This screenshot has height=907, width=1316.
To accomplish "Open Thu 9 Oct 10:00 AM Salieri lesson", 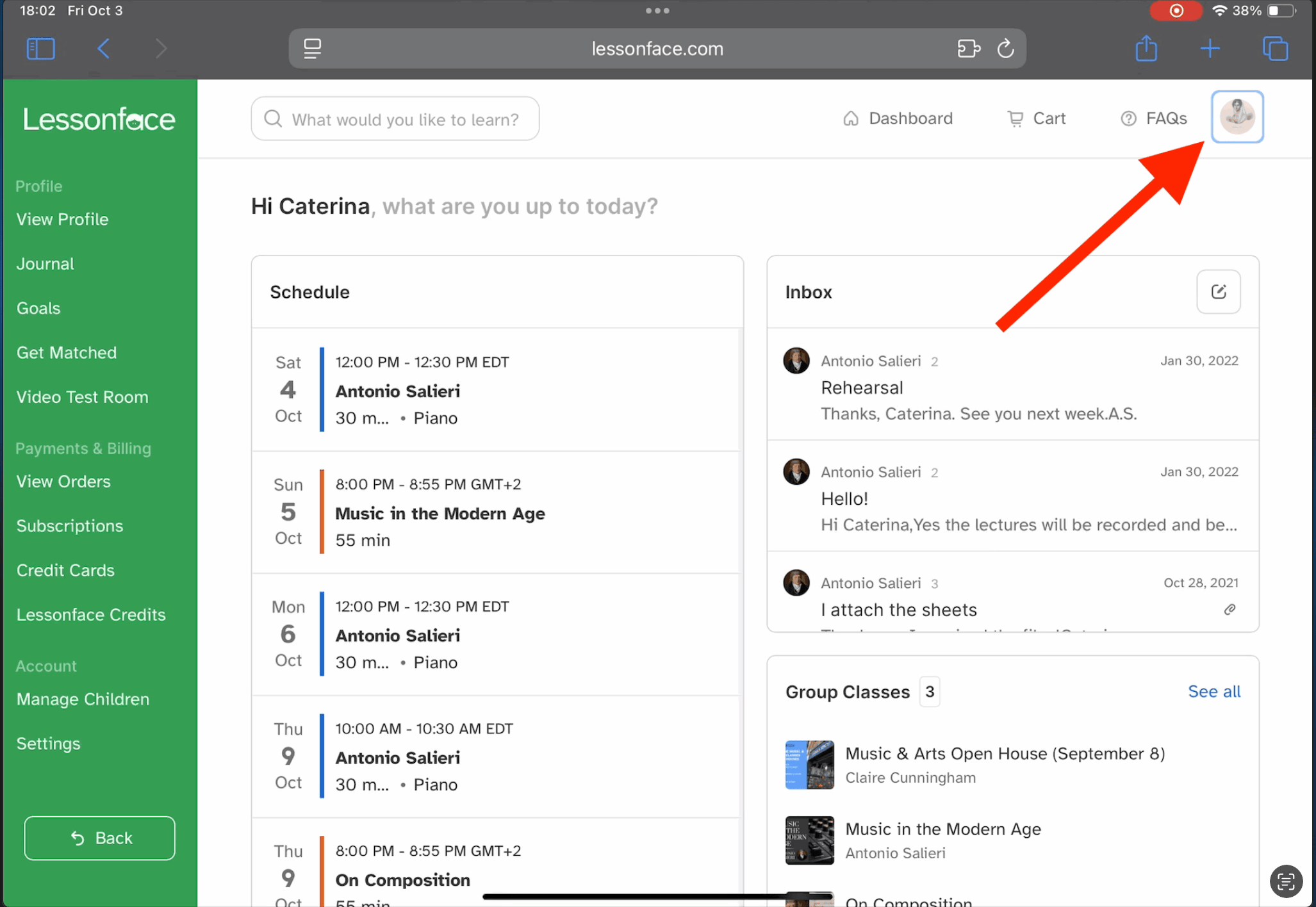I will (497, 756).
